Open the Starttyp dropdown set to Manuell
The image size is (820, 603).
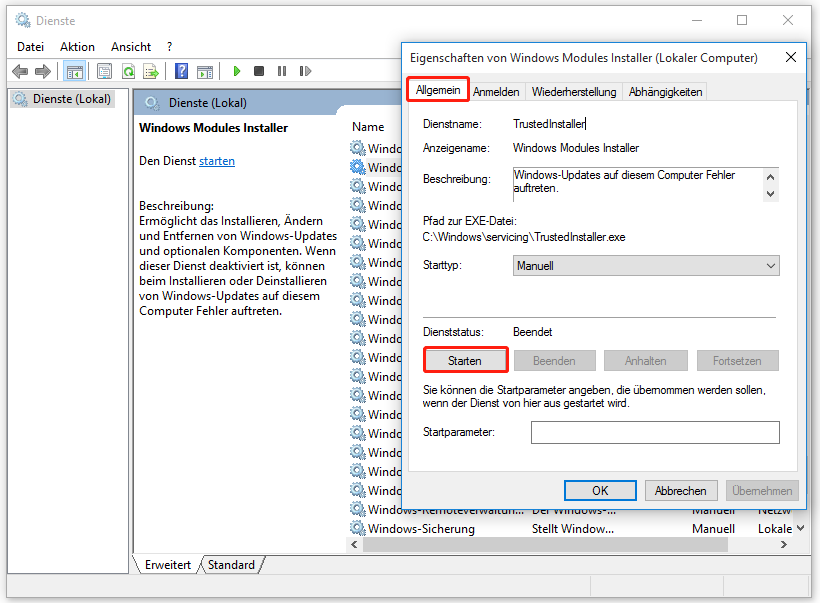(x=646, y=266)
